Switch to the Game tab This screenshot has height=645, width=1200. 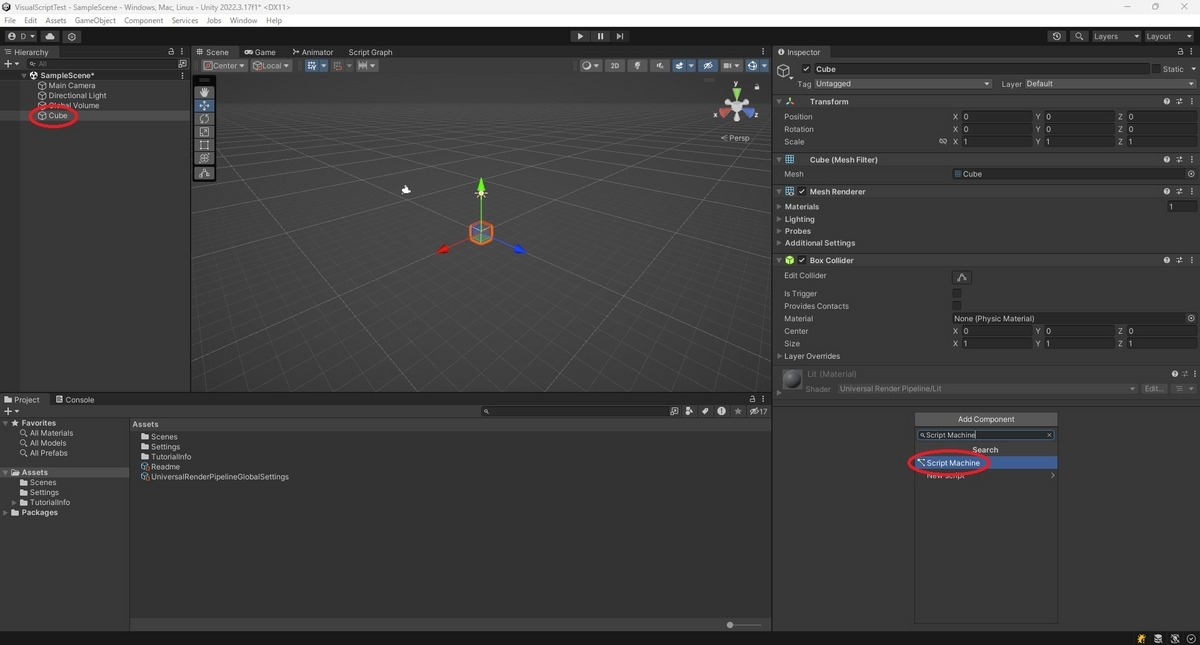(x=260, y=52)
